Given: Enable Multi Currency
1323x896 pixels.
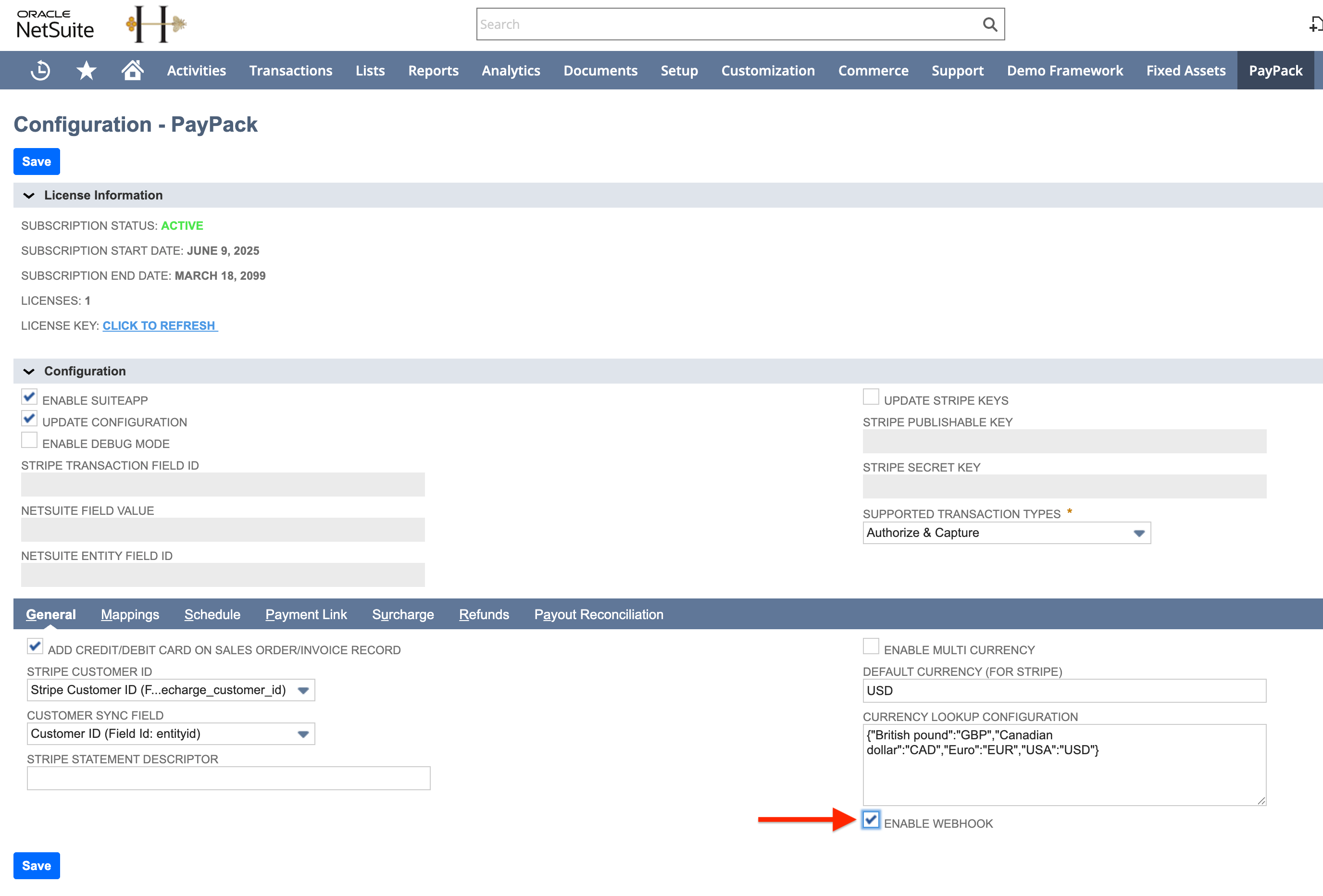Looking at the screenshot, I should [871, 646].
